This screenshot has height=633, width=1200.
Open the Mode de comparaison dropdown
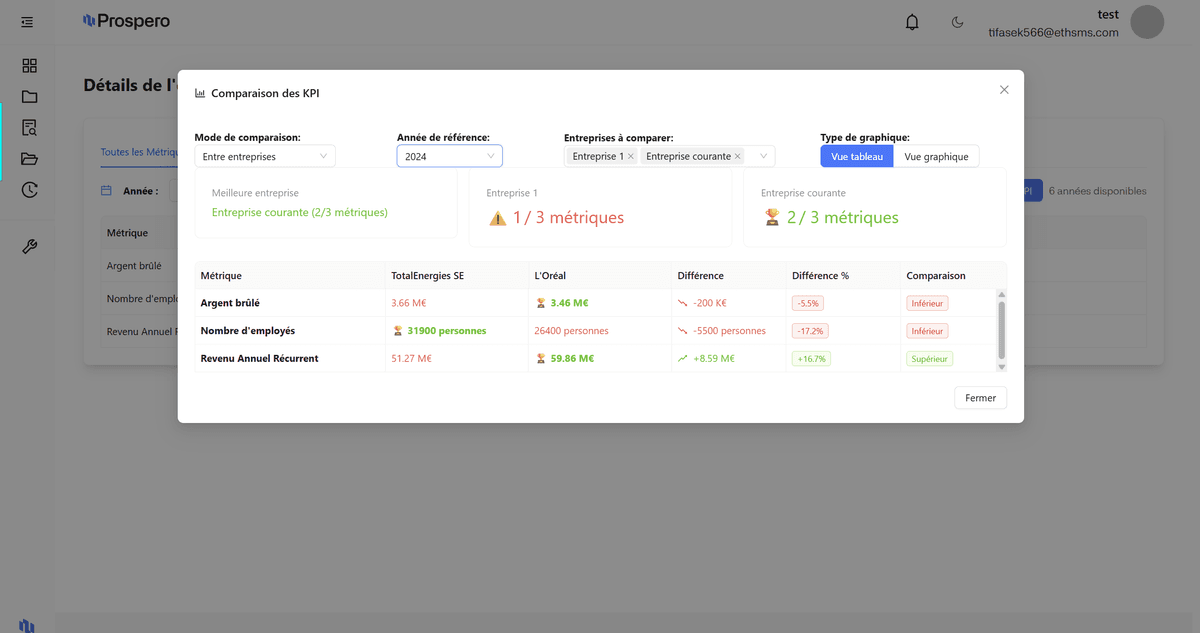[x=264, y=156]
